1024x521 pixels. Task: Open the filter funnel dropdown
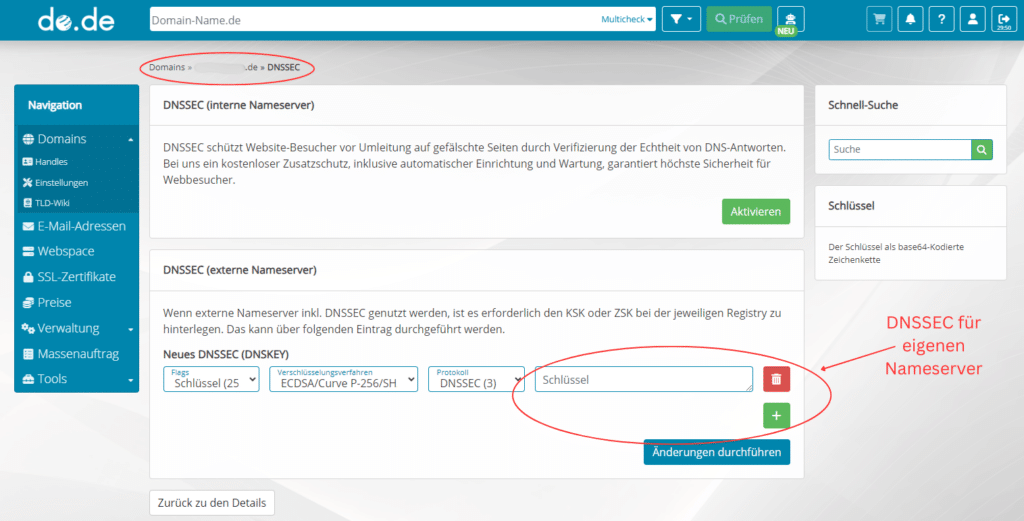point(681,20)
